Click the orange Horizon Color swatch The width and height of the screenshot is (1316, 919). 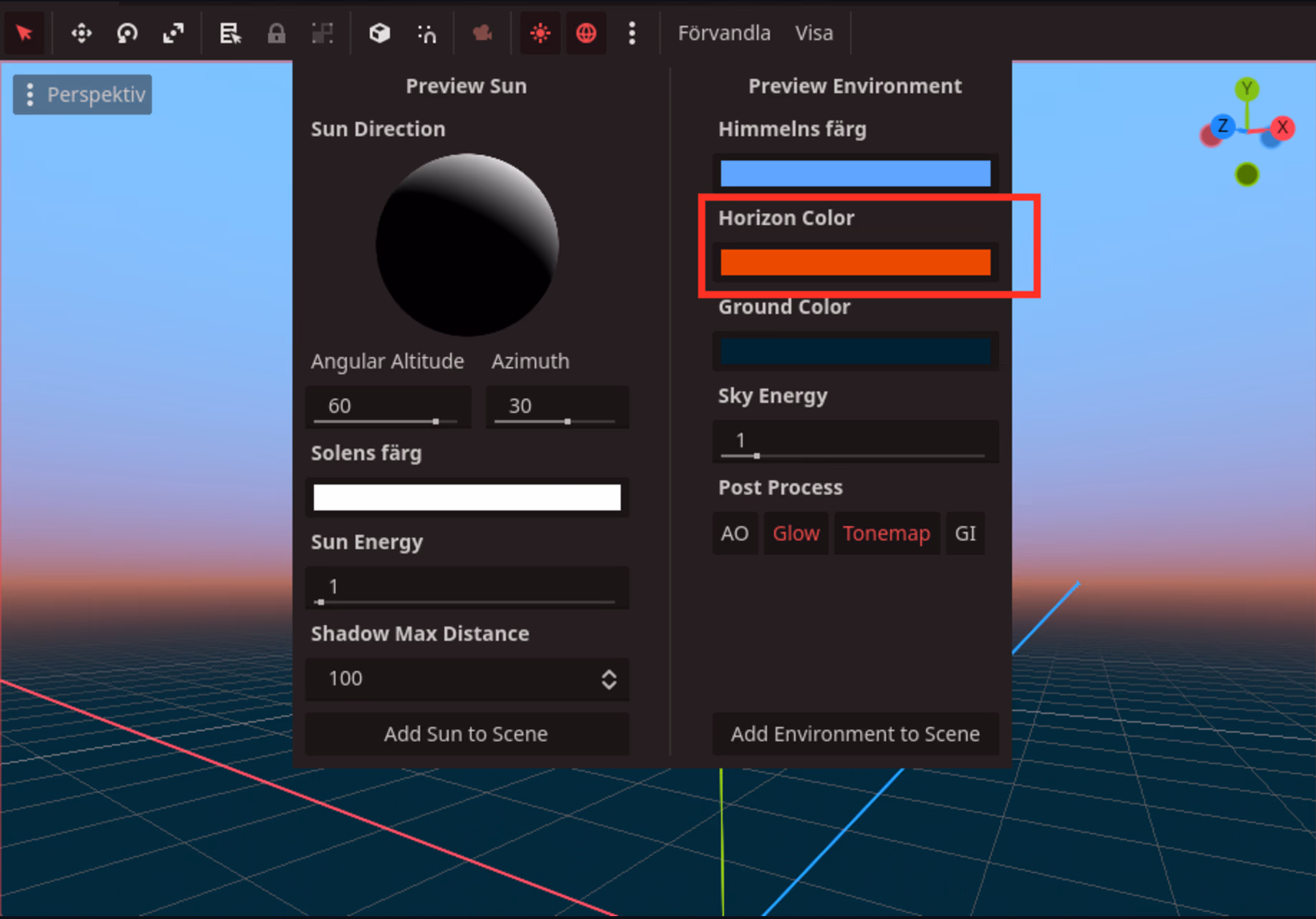[855, 262]
